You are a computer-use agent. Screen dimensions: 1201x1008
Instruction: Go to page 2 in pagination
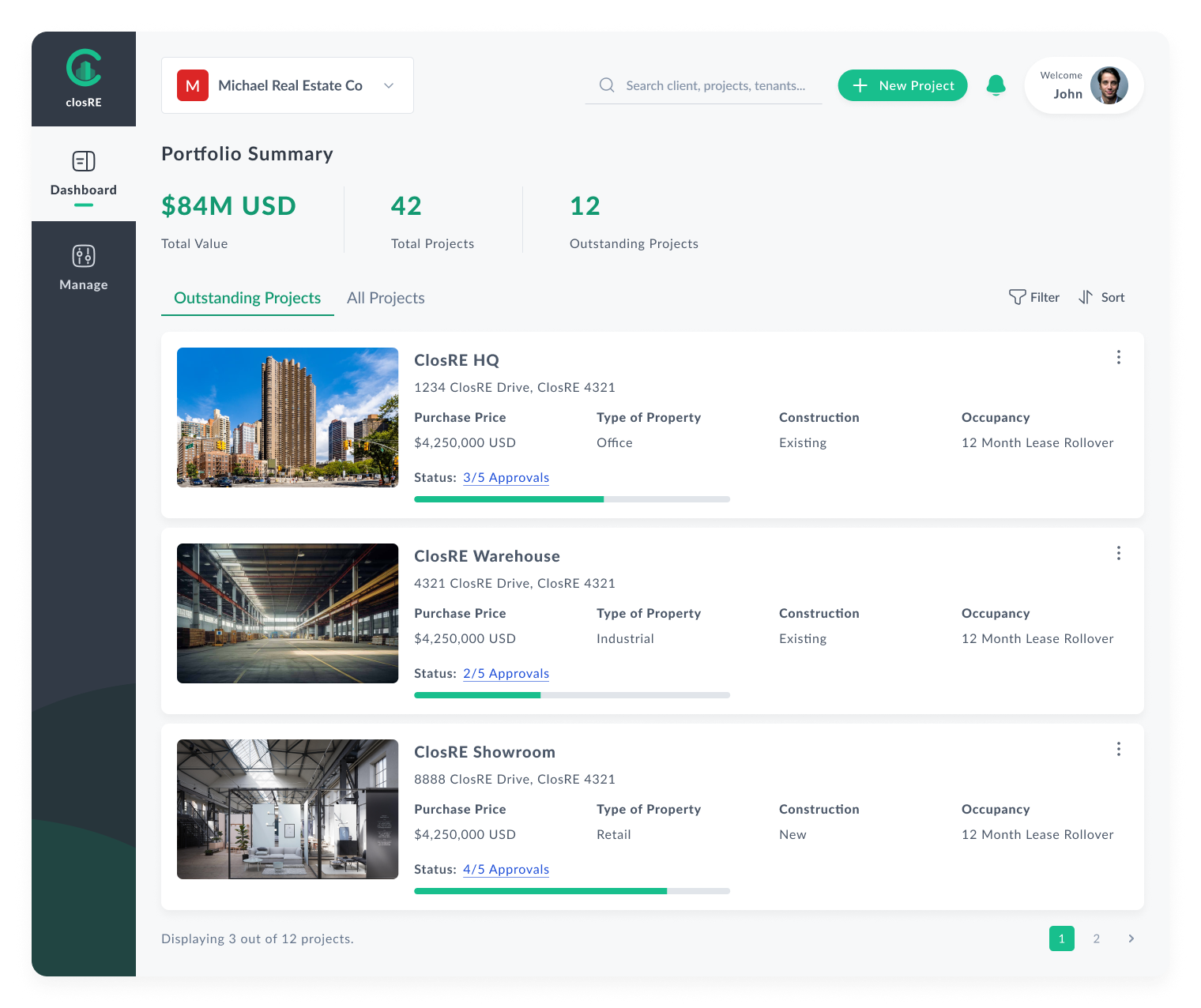[x=1097, y=938]
